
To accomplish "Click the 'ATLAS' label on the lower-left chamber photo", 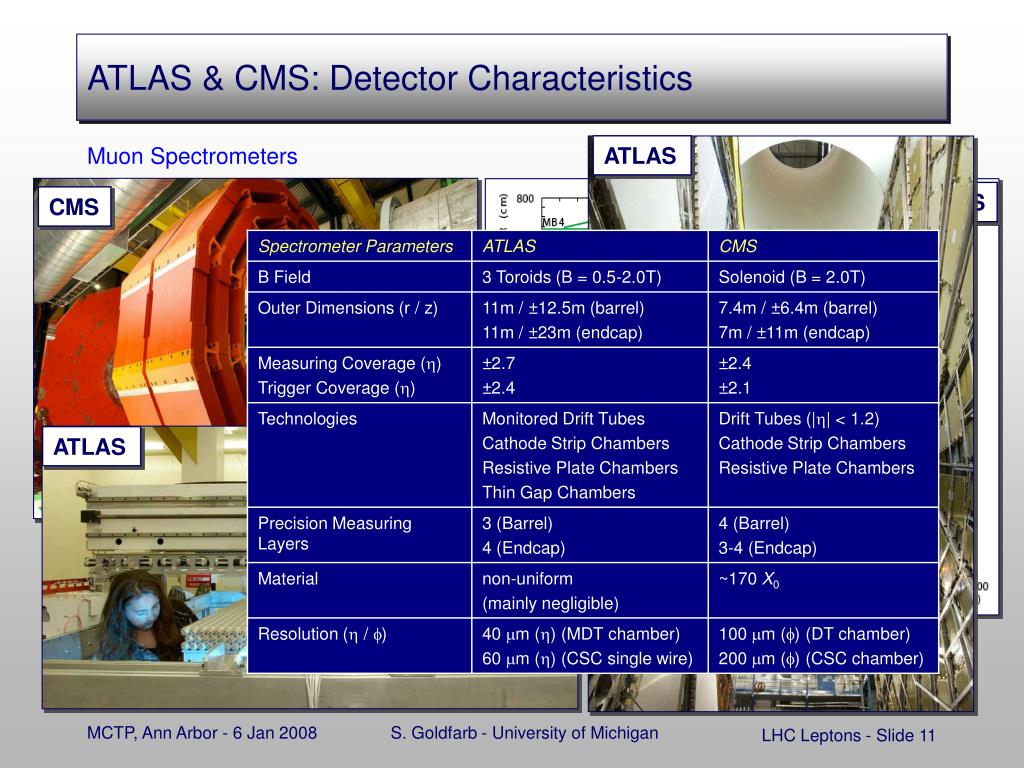I will pyautogui.click(x=89, y=447).
